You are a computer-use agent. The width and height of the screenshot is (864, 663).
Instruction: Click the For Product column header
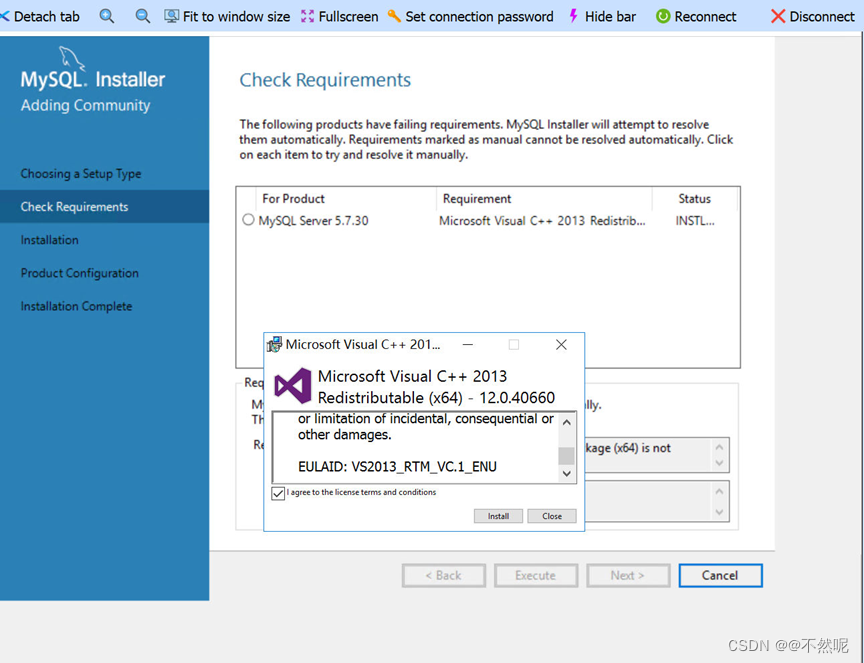pos(293,198)
